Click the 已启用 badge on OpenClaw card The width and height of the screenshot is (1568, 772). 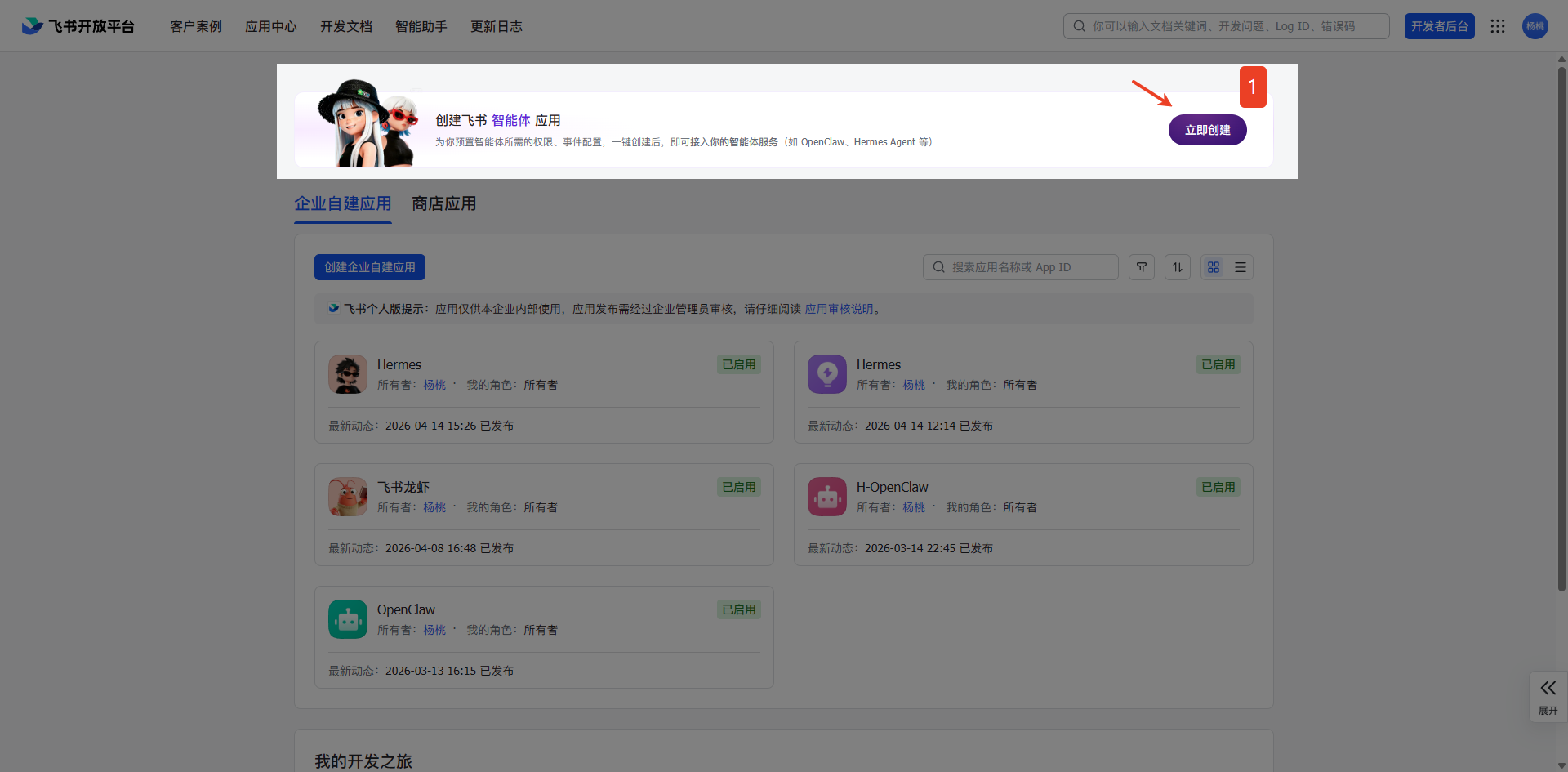(x=739, y=609)
